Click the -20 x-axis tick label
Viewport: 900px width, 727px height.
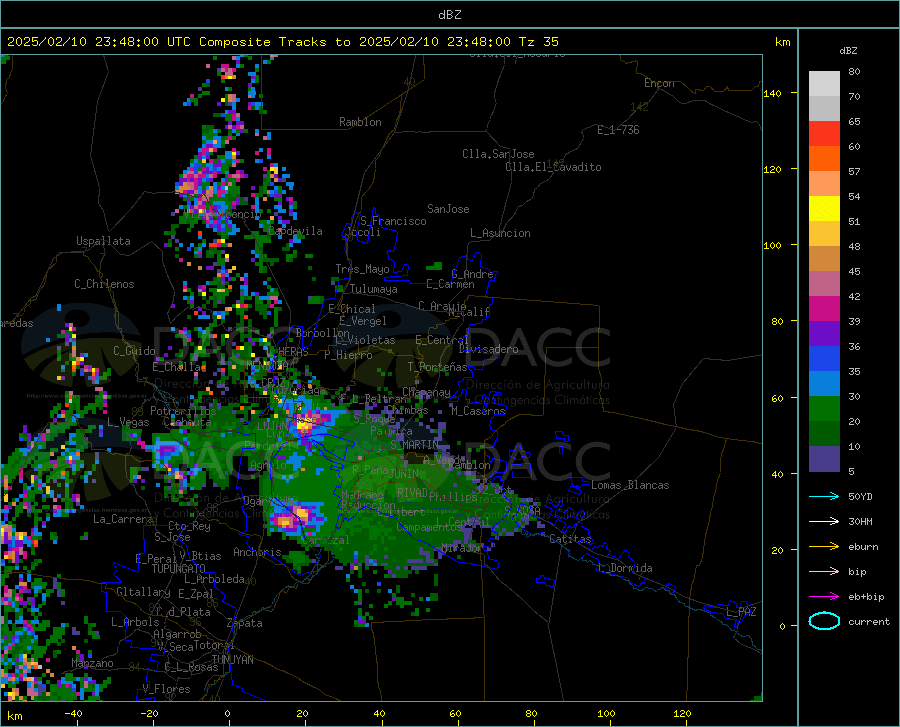coord(149,714)
